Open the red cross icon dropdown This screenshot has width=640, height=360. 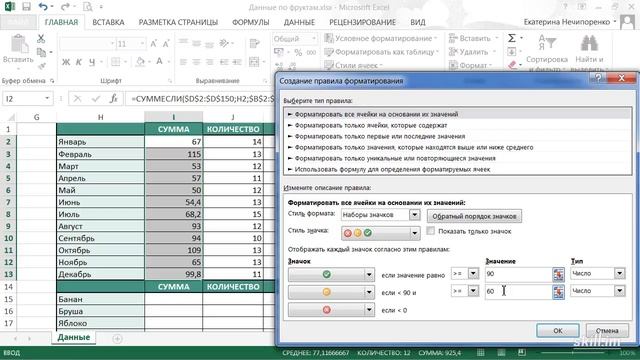pyautogui.click(x=369, y=310)
